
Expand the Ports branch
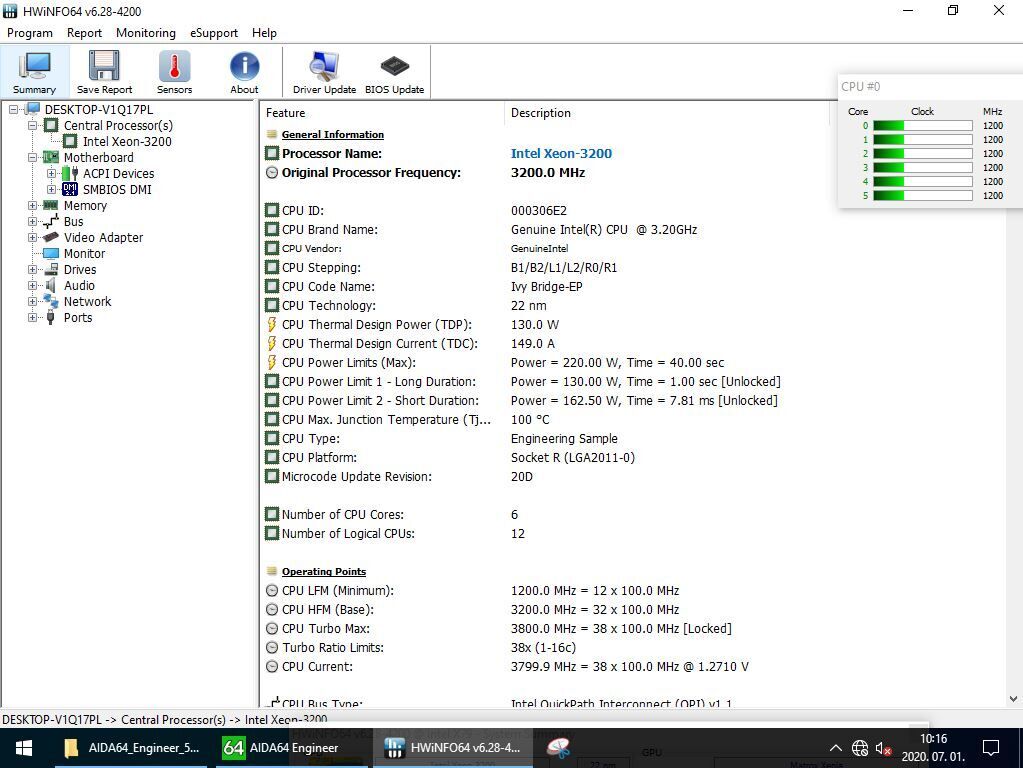click(32, 318)
